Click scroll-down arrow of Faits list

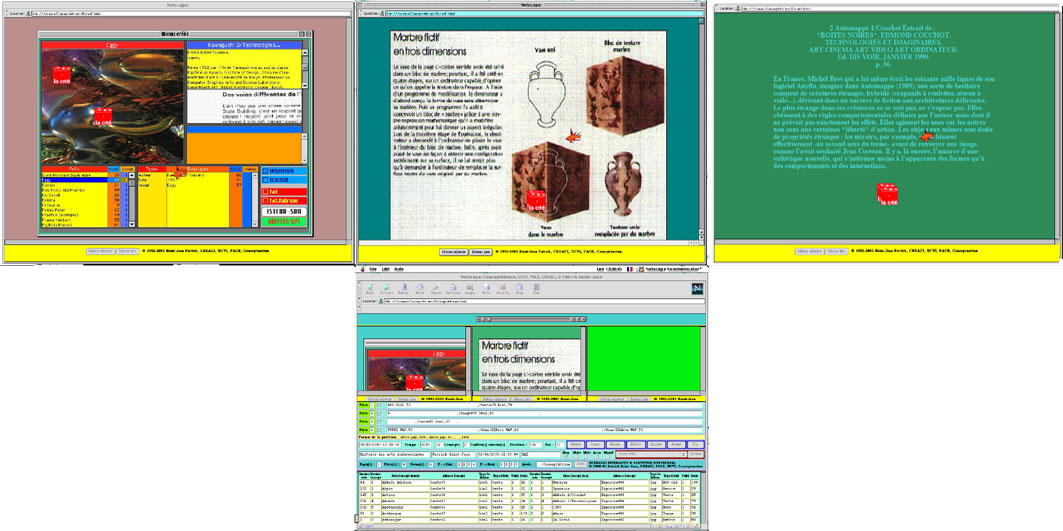(x=132, y=224)
